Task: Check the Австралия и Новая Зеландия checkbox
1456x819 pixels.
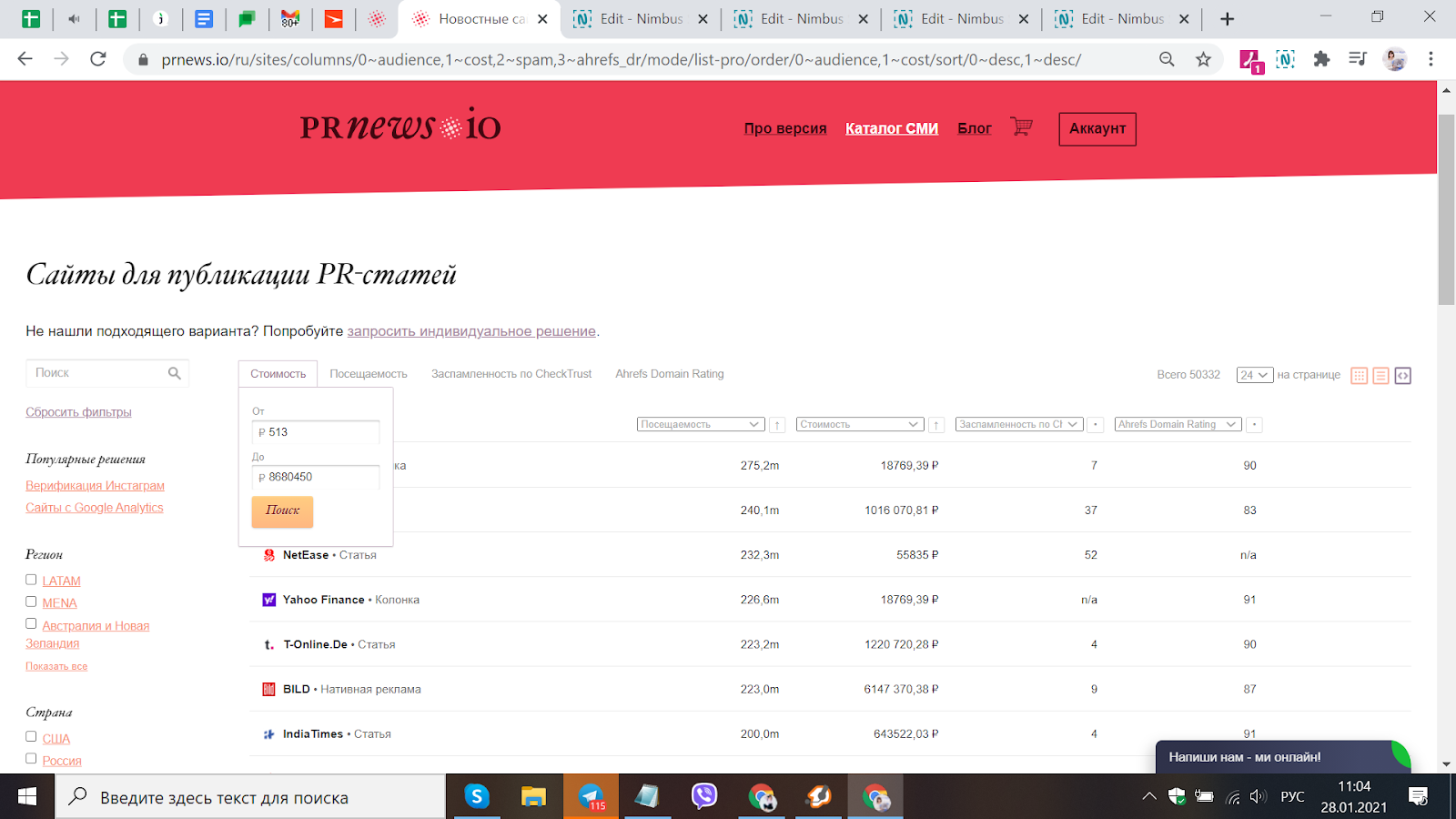Action: pyautogui.click(x=31, y=623)
